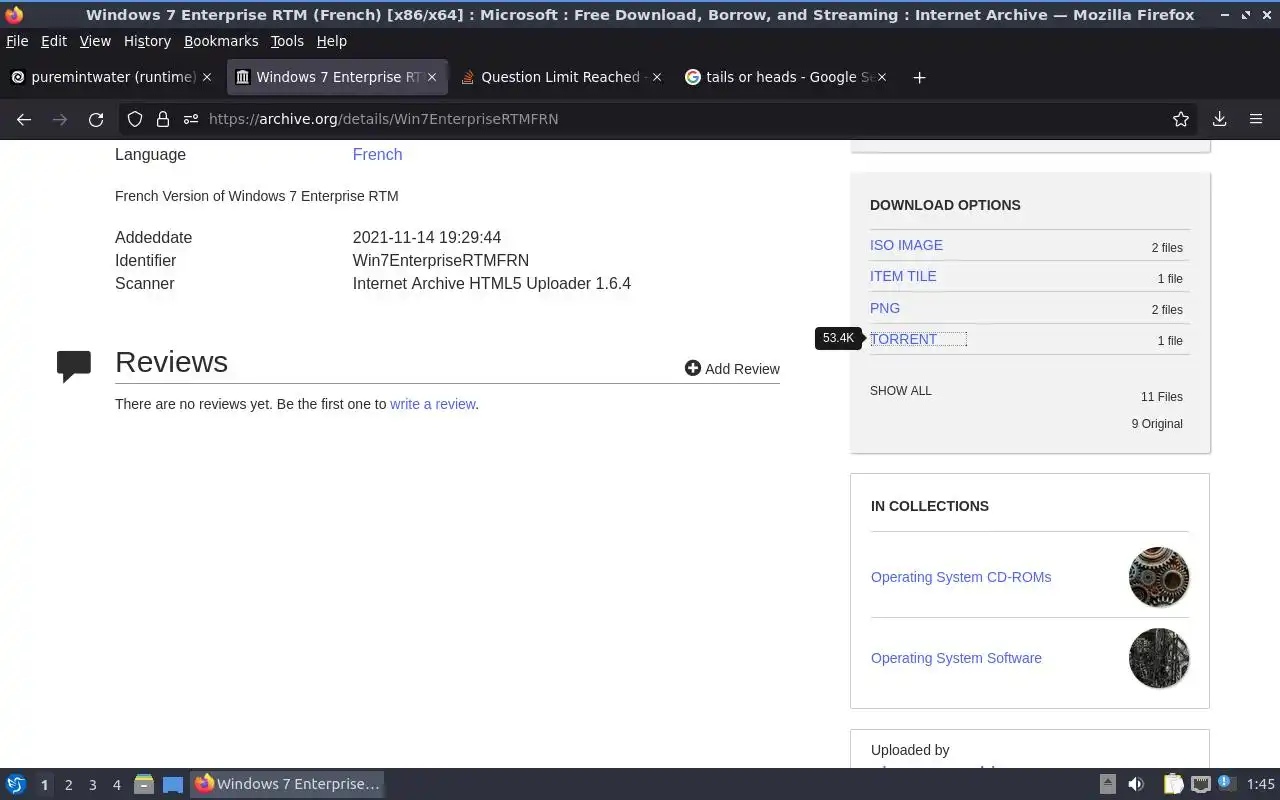
Task: Click the Addeddate value 2021-11-14 19:29:44
Action: 427,237
